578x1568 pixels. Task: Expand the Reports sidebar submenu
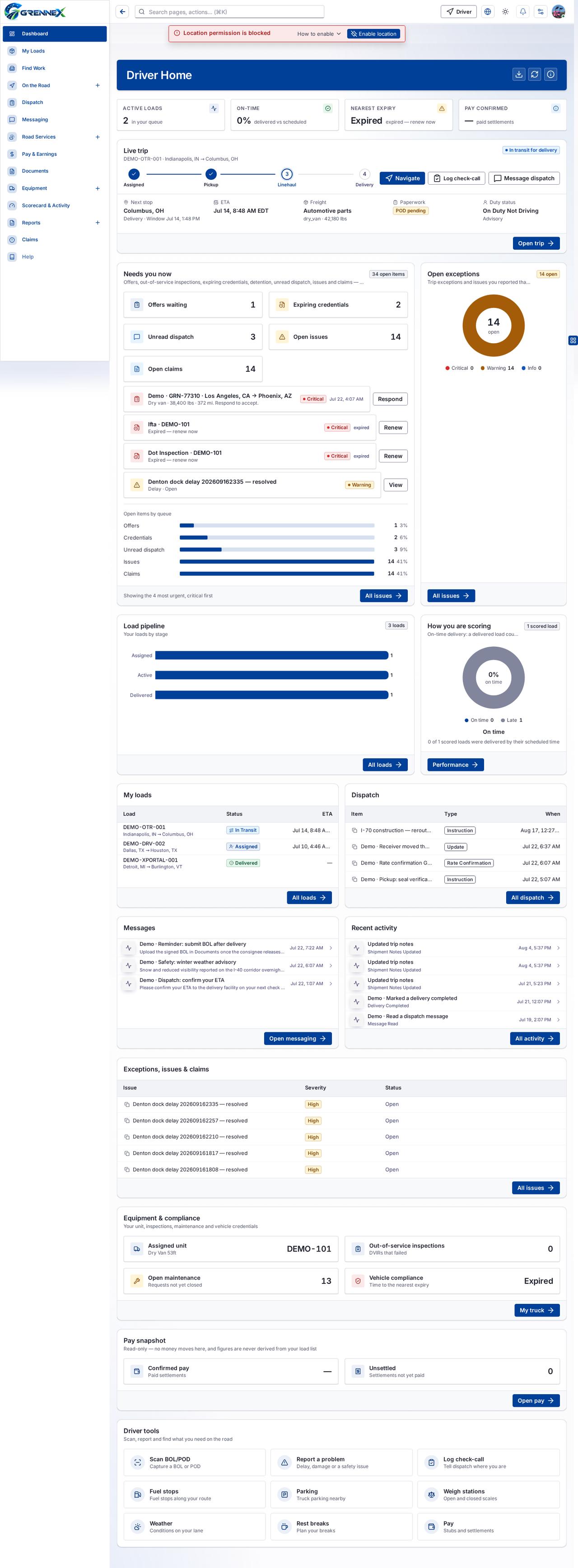(98, 223)
